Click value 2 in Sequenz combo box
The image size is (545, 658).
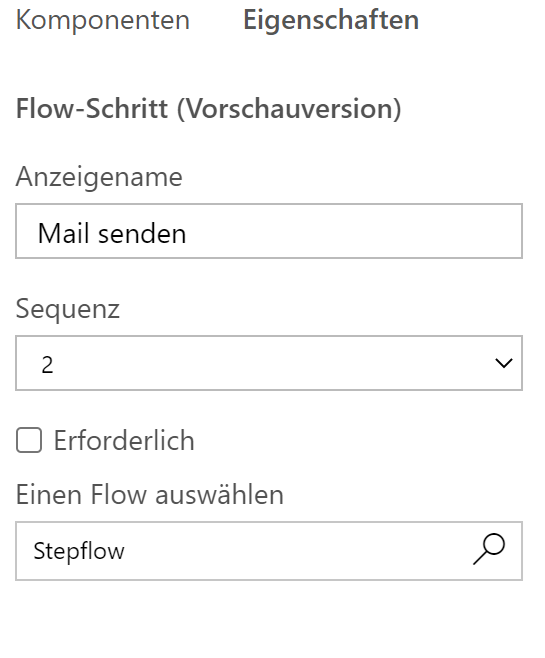click(47, 365)
